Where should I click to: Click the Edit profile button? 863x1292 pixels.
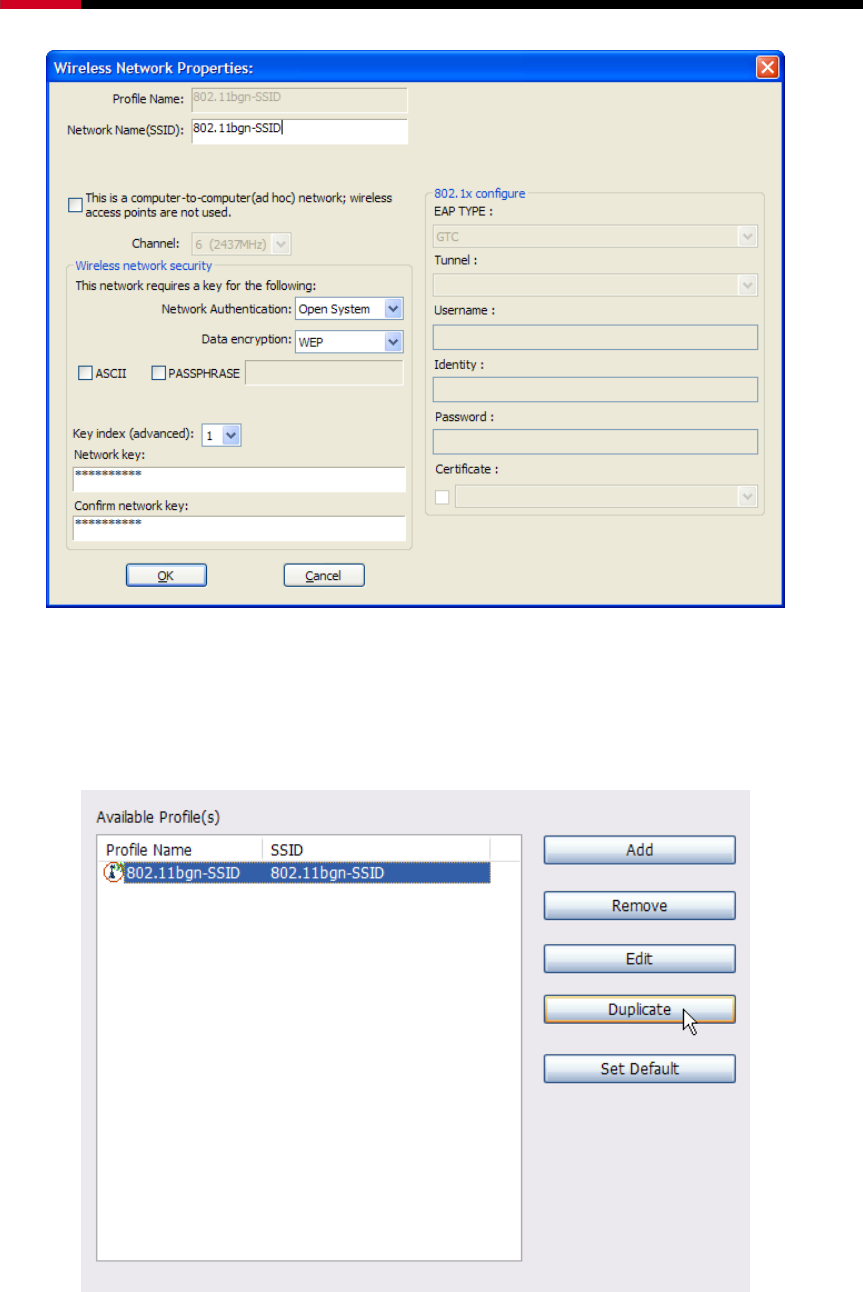point(640,958)
